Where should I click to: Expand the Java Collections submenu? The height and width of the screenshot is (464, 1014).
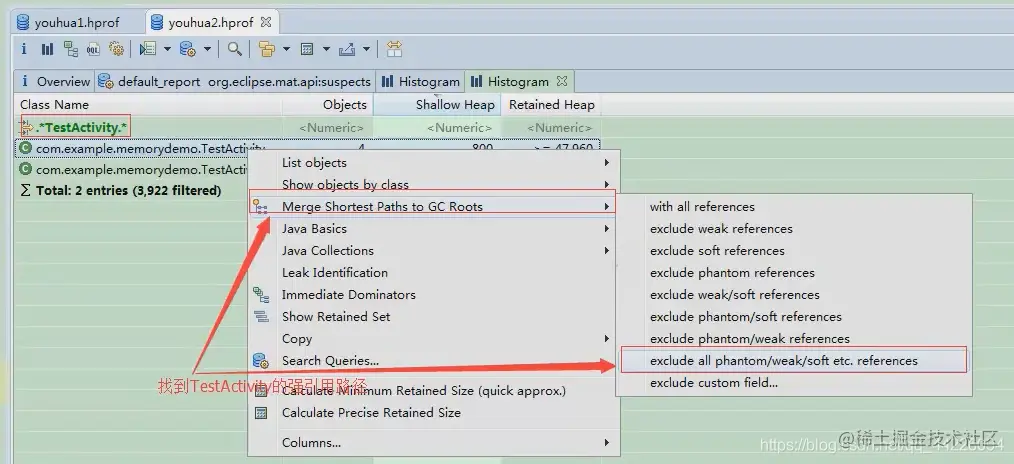click(435, 251)
